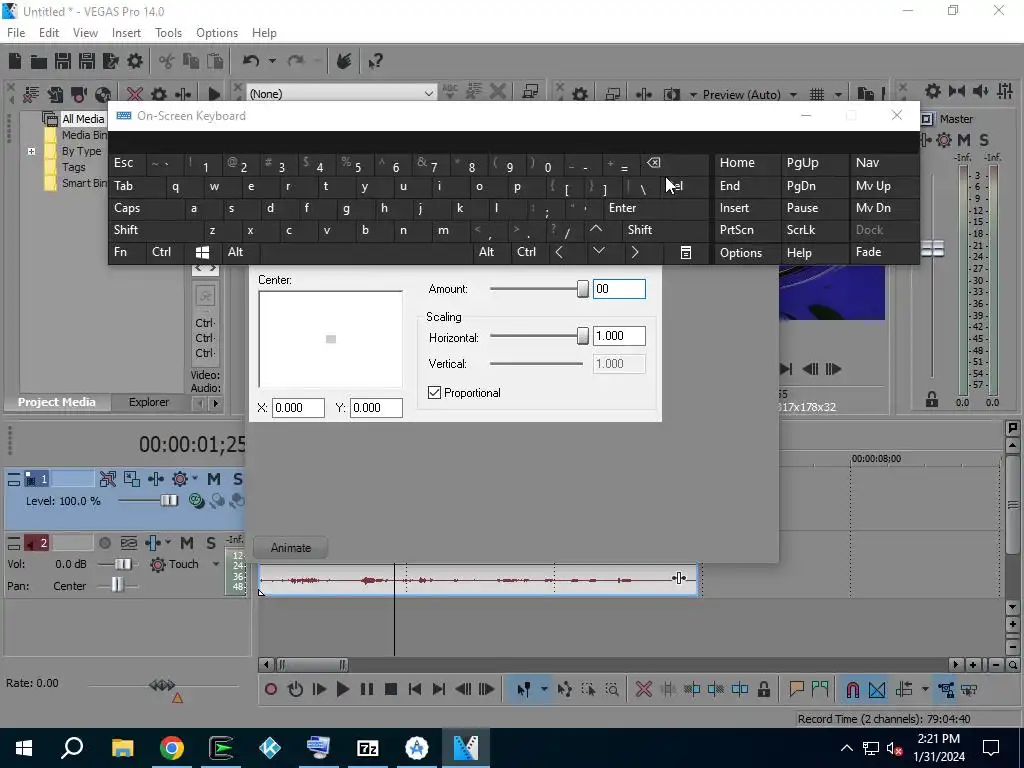Open the Edit tool dropdown arrow
The image size is (1024, 768).
click(543, 689)
